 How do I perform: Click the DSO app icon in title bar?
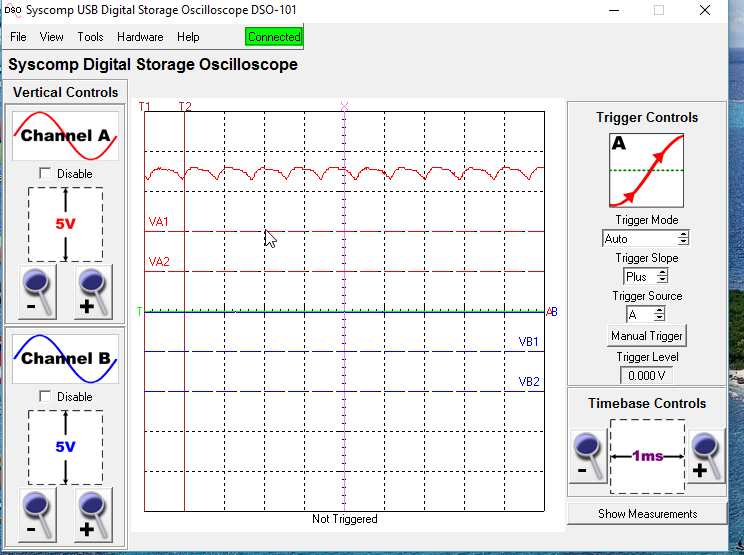[x=13, y=10]
